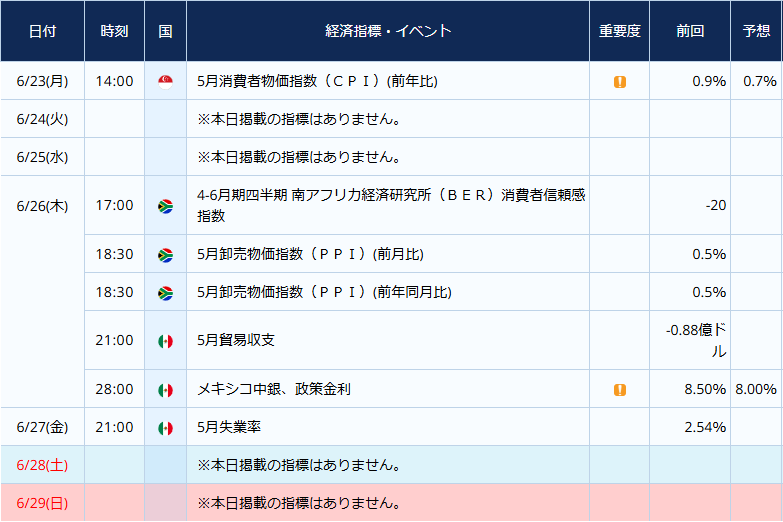
Task: Click the time 17:00
Action: (x=114, y=205)
